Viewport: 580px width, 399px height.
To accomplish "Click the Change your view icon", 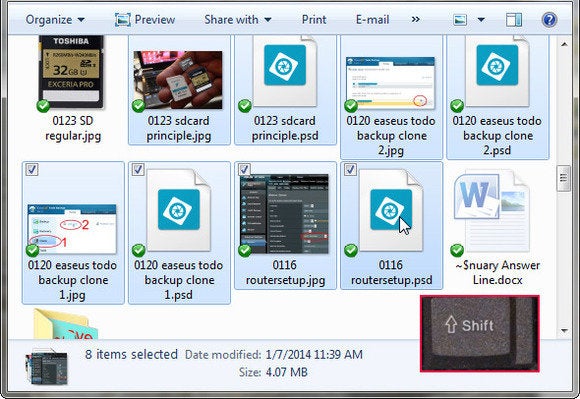I will [x=460, y=20].
